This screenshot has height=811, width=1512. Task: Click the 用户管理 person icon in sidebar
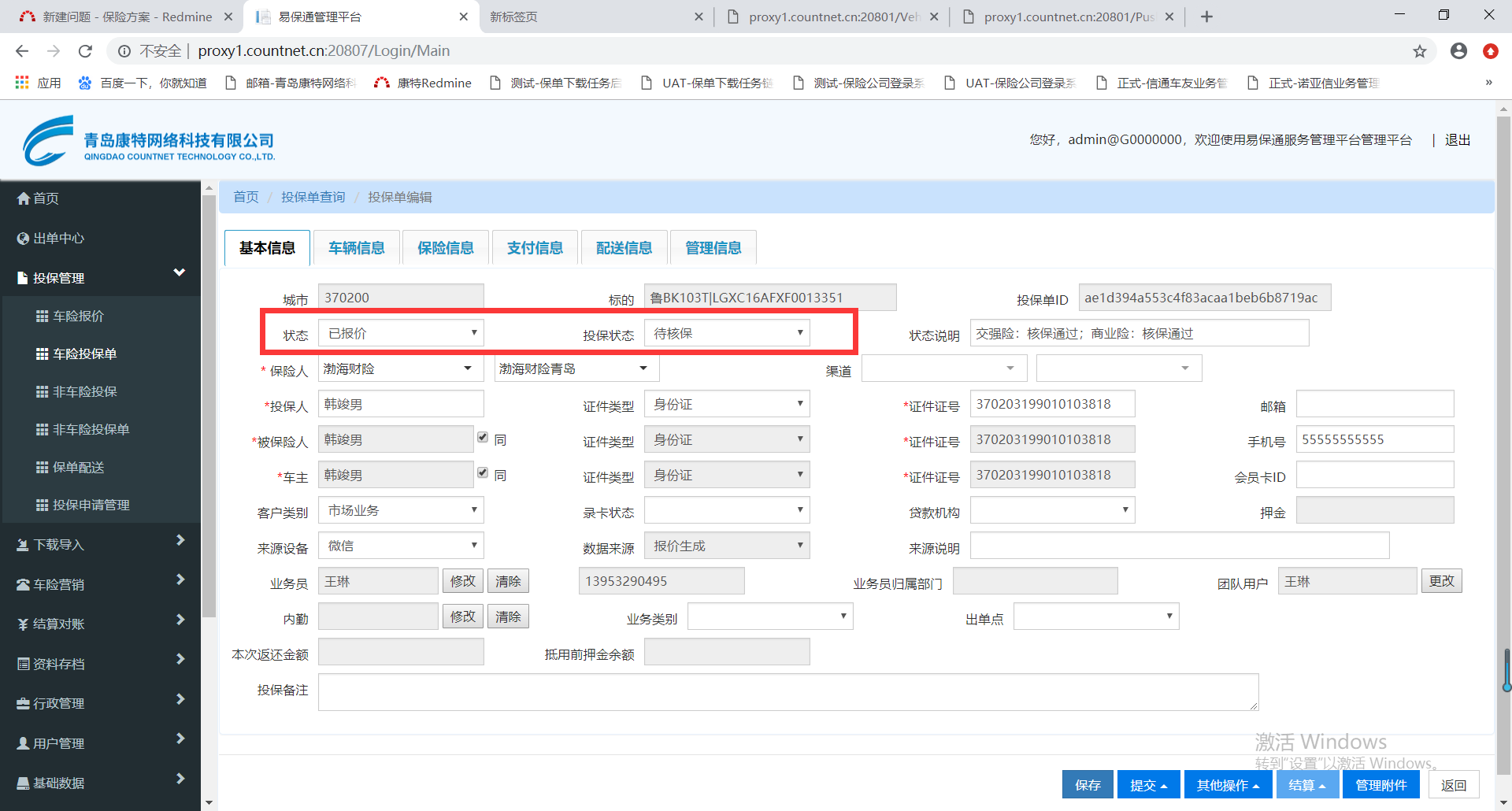click(24, 743)
